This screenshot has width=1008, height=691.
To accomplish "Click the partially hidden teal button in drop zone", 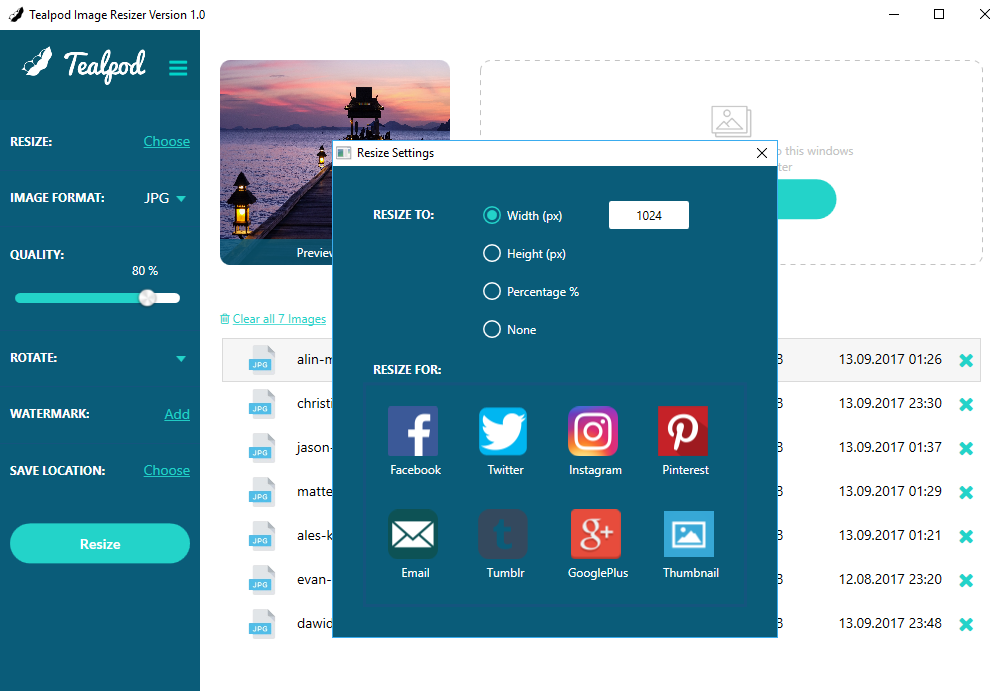I will [x=806, y=199].
